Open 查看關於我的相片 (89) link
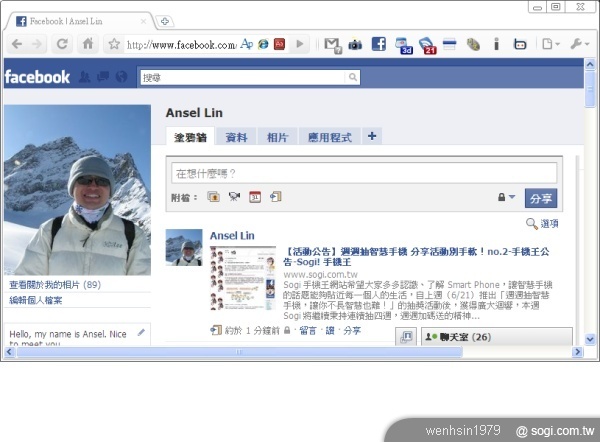This screenshot has height=442, width=600. tap(55, 285)
